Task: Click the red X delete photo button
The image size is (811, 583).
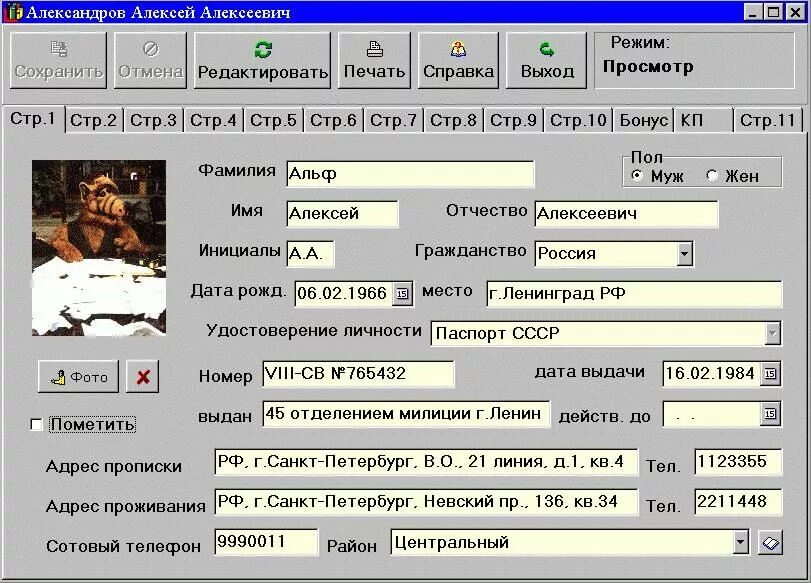Action: point(143,377)
